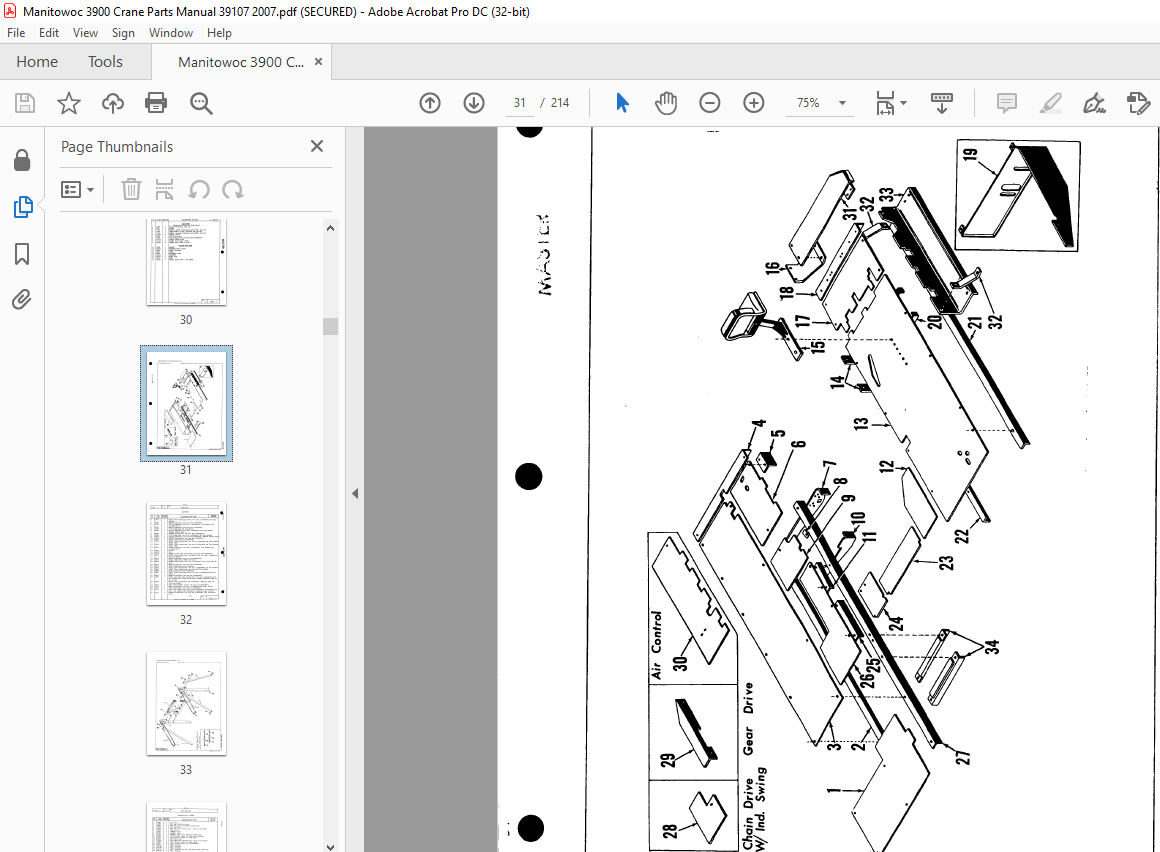Close the Manitowoc 3900 document tab
The image size is (1160, 852).
click(319, 61)
